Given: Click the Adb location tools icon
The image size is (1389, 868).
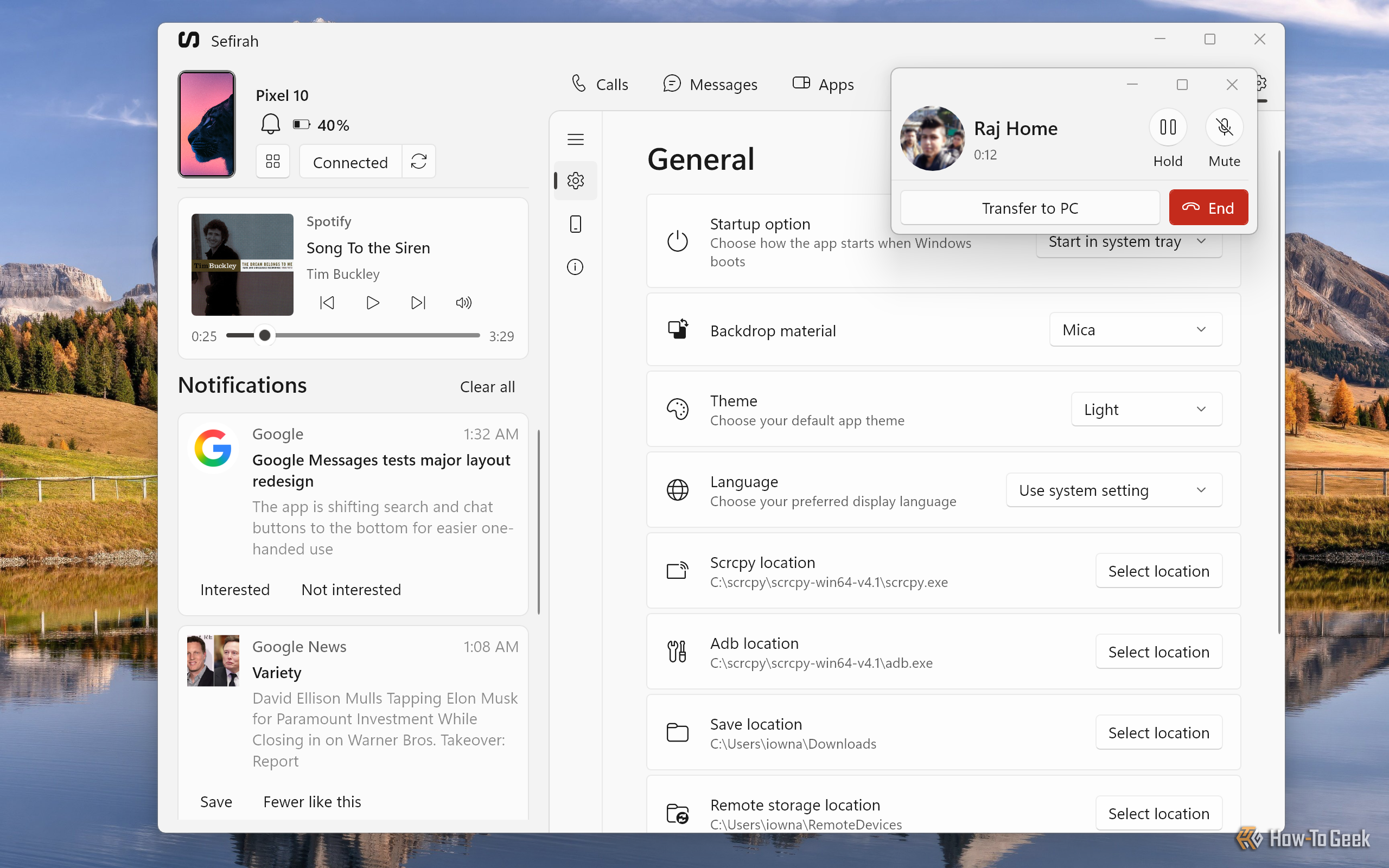Looking at the screenshot, I should (x=677, y=652).
